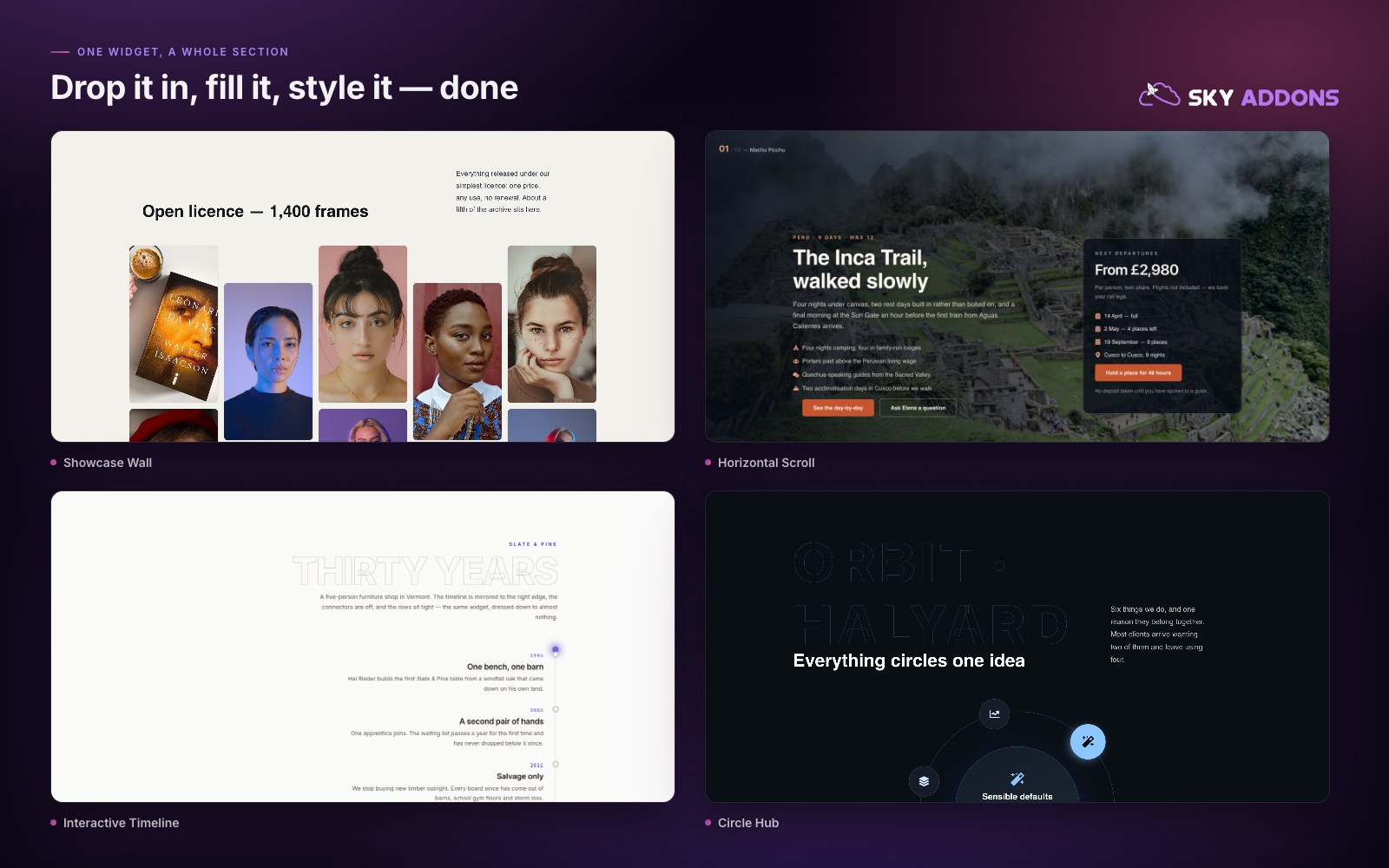Click the calendar icon beside 14 April
This screenshot has width=1389, height=868.
pos(1097,316)
